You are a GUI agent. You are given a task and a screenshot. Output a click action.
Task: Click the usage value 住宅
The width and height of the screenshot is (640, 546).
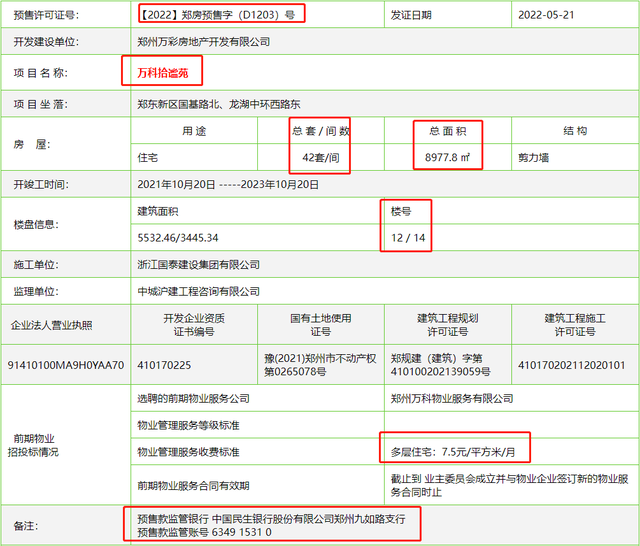pyautogui.click(x=147, y=157)
